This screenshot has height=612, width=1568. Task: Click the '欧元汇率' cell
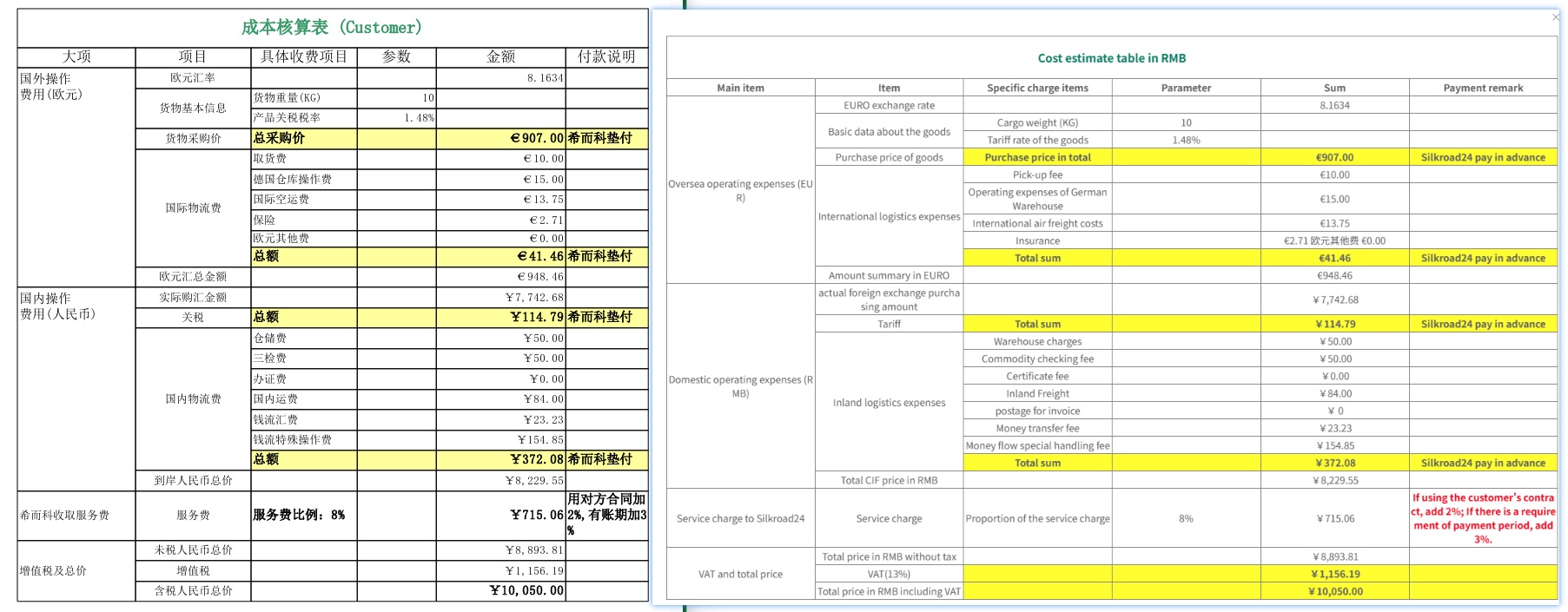(x=193, y=78)
